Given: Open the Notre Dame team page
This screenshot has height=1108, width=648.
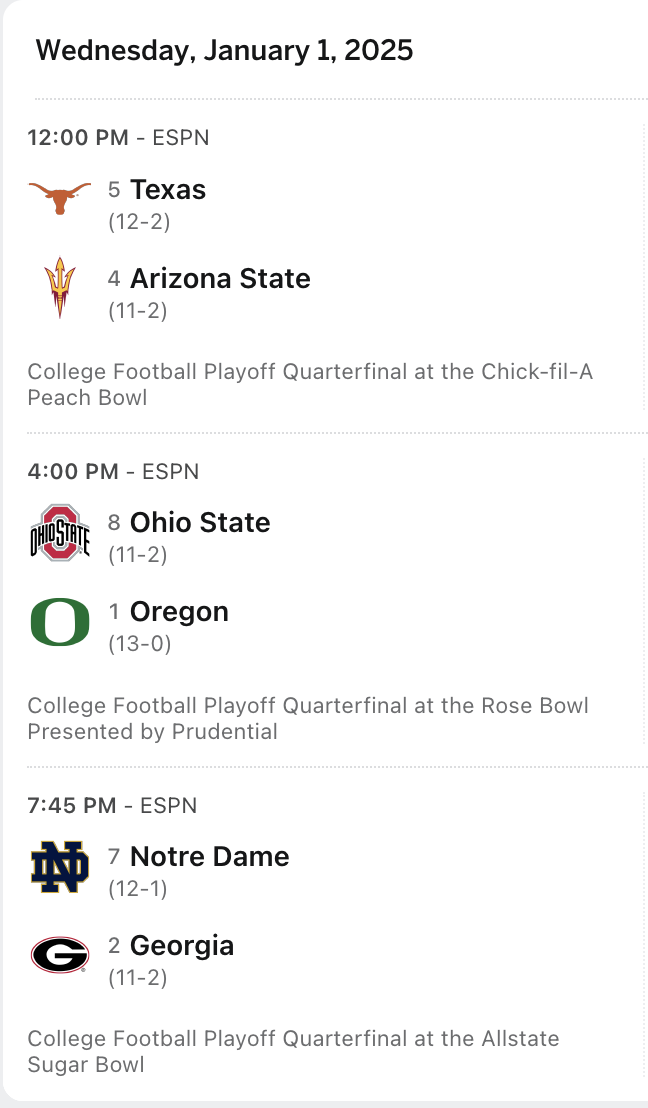Looking at the screenshot, I should (210, 857).
